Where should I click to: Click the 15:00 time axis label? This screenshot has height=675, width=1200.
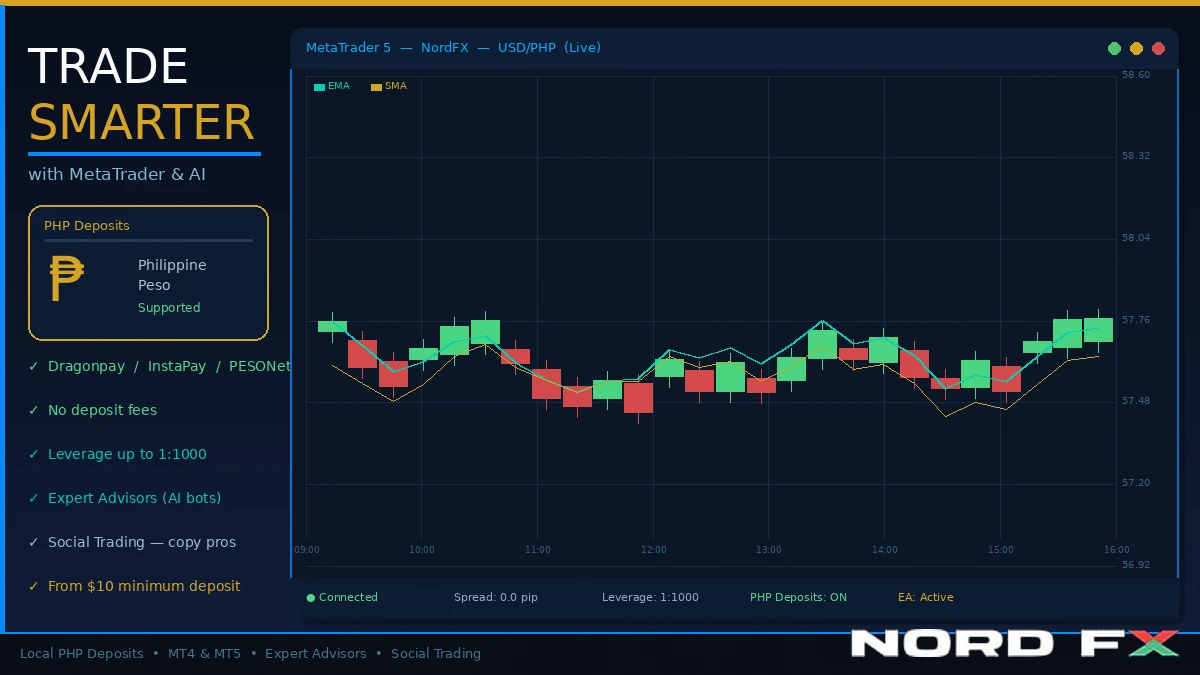point(1001,550)
